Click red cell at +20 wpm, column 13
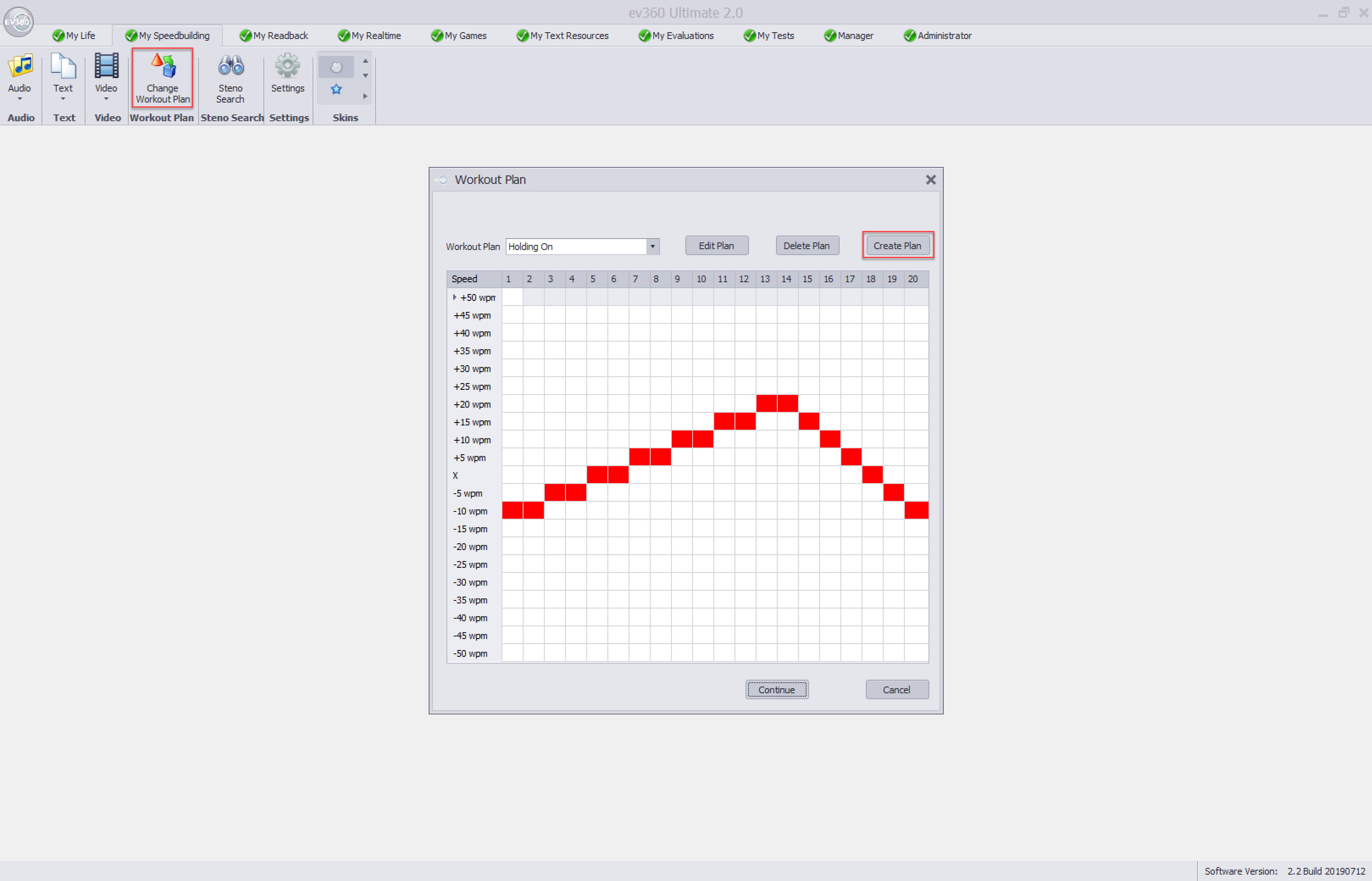 [767, 403]
